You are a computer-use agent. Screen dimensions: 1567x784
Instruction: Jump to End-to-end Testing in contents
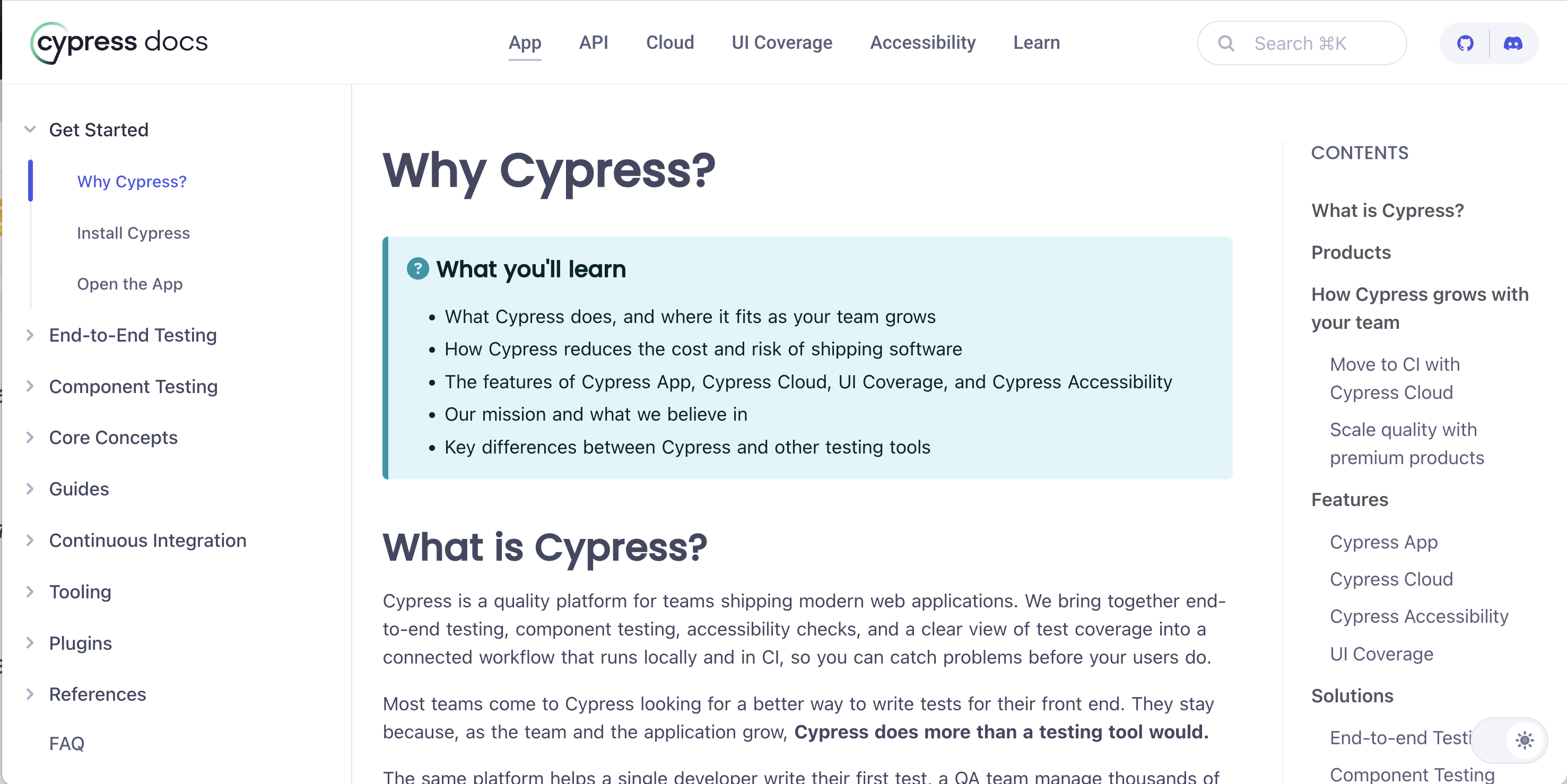pyautogui.click(x=1400, y=738)
